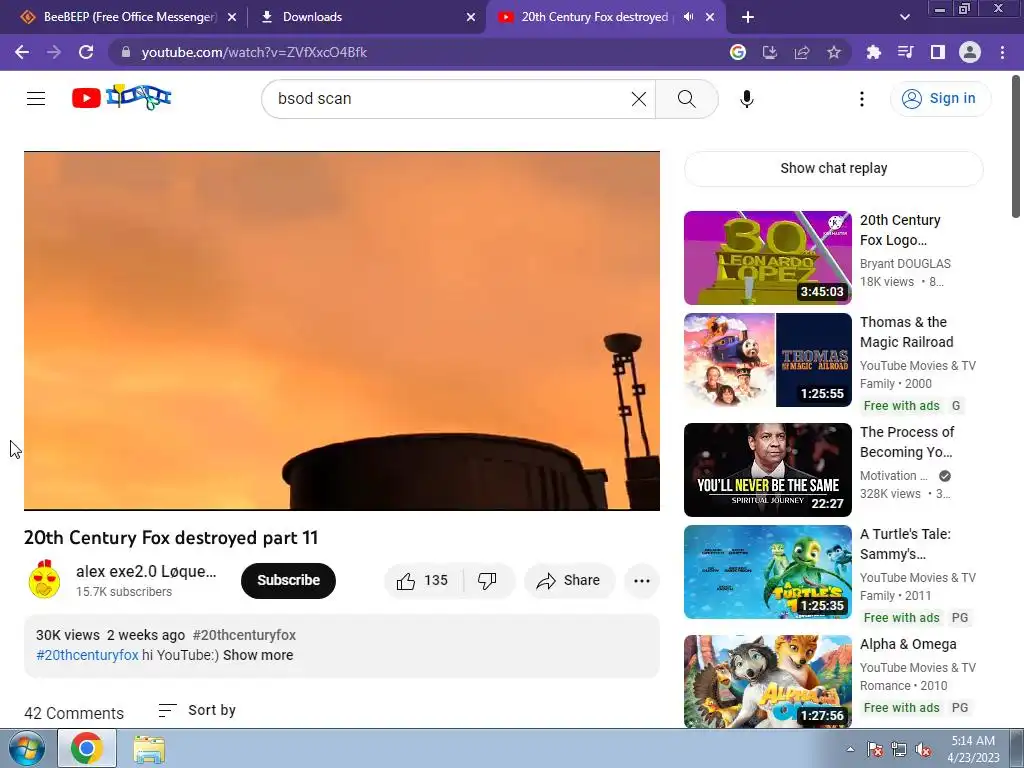Screen dimensions: 1024x768
Task: Click the Subscribe button
Action: [288, 581]
